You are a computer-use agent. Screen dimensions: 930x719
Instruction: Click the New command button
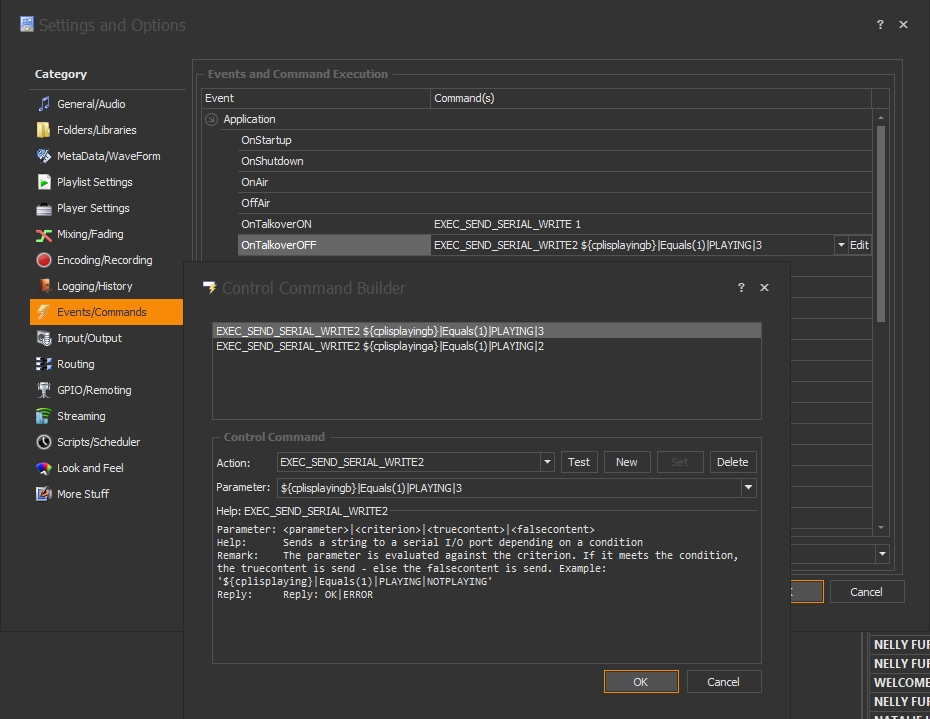627,462
